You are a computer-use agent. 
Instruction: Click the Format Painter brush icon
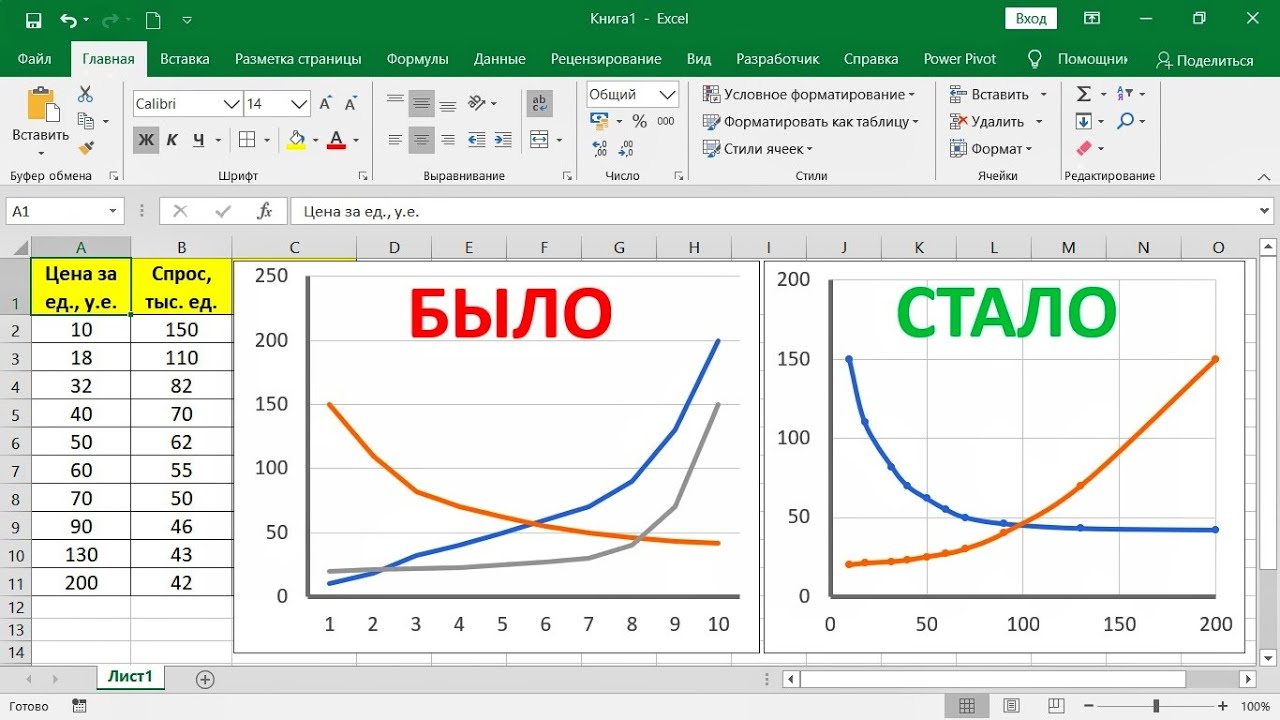pos(85,148)
